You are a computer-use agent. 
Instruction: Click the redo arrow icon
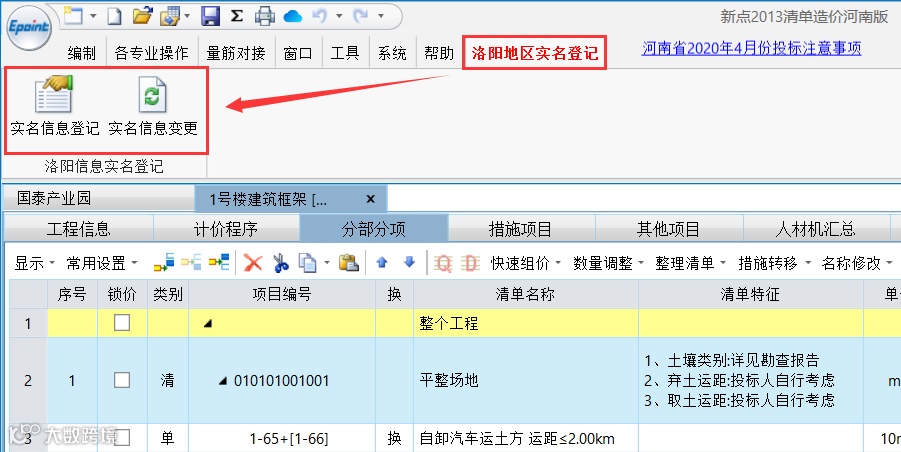tap(361, 16)
